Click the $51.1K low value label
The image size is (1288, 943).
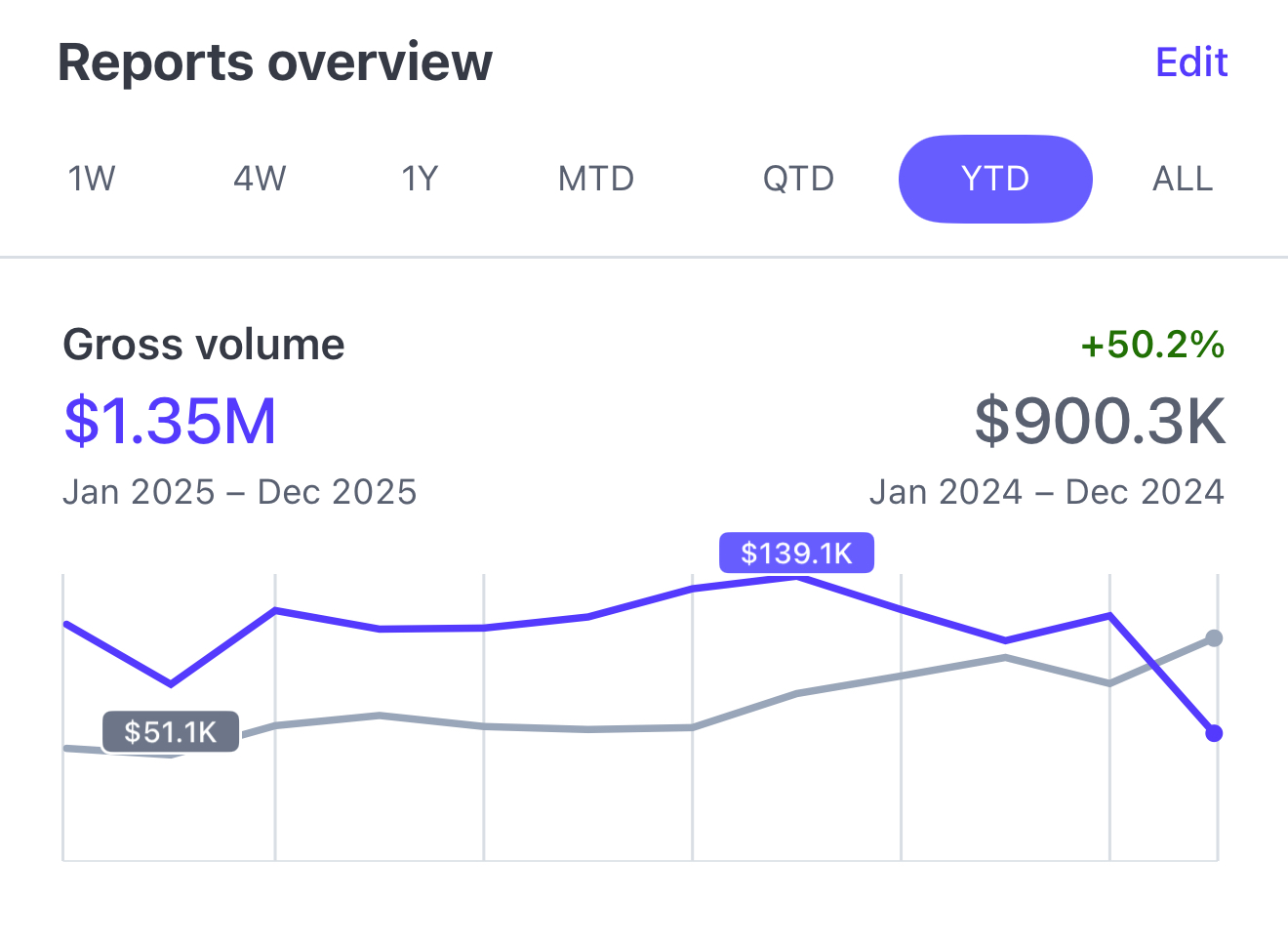[x=171, y=732]
